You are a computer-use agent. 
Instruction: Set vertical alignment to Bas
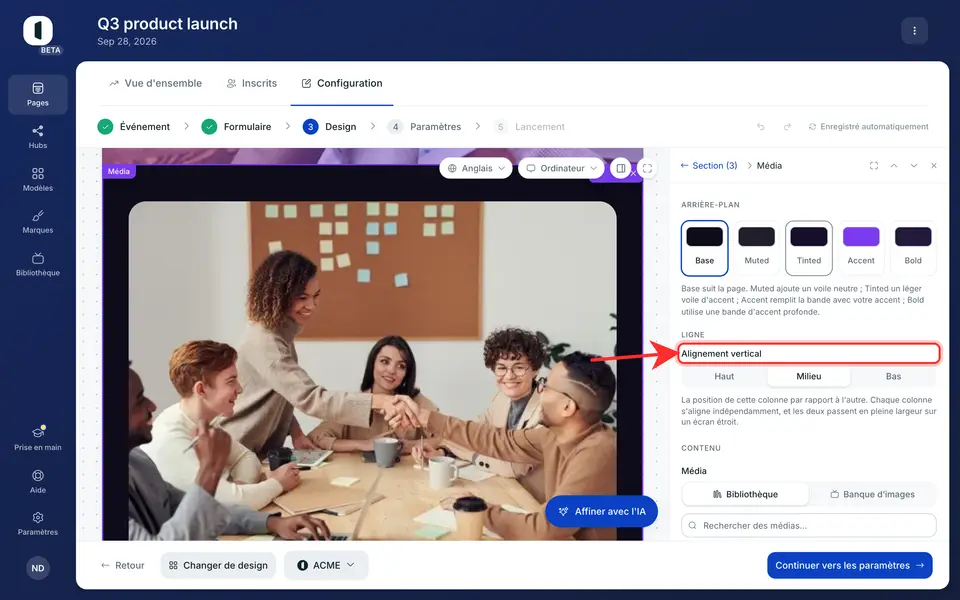[x=893, y=377]
